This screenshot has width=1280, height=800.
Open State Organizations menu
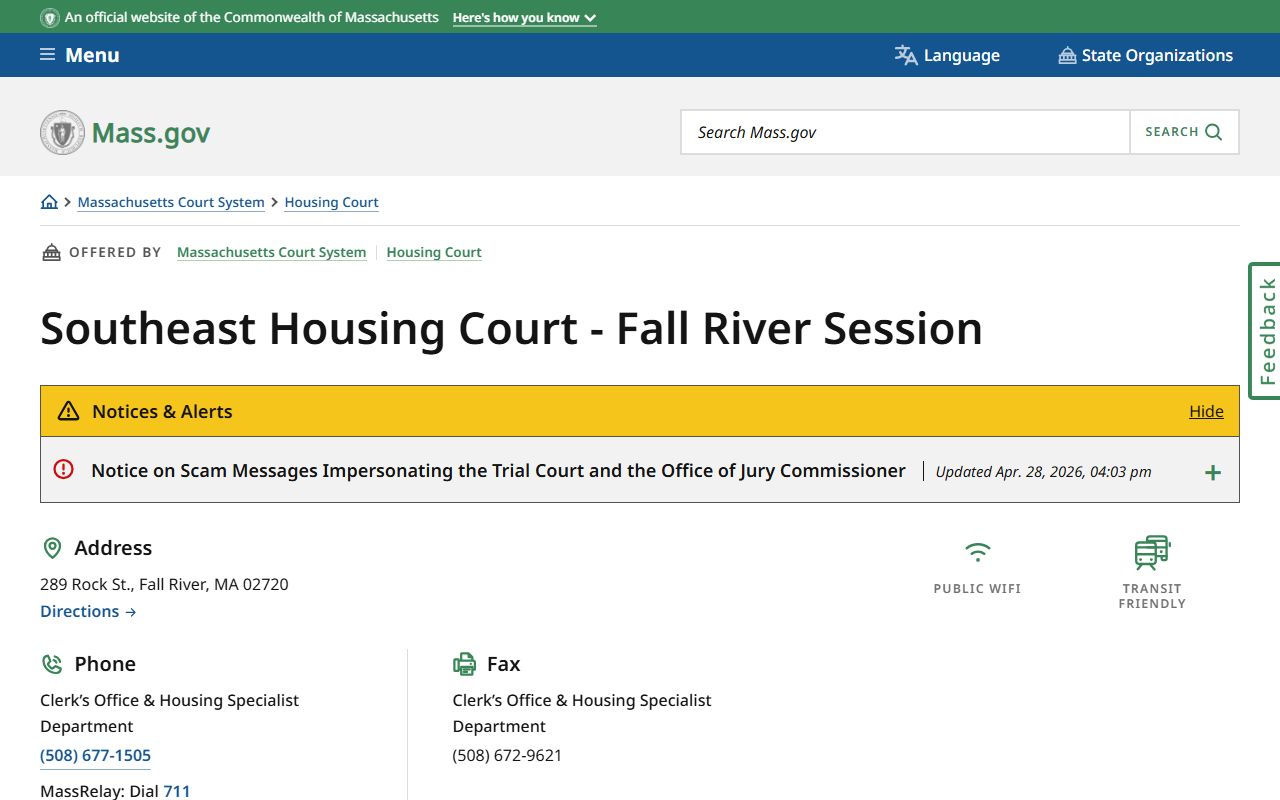click(x=1146, y=55)
